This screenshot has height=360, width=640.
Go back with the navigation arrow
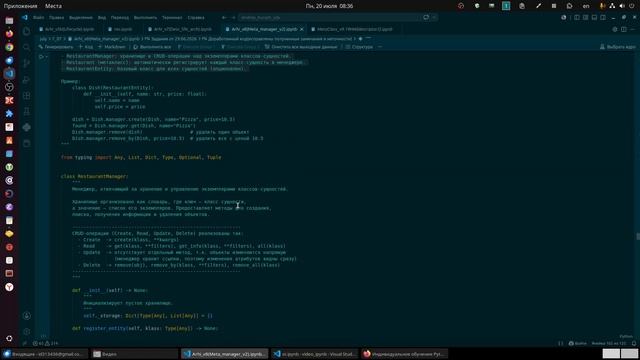224,18
